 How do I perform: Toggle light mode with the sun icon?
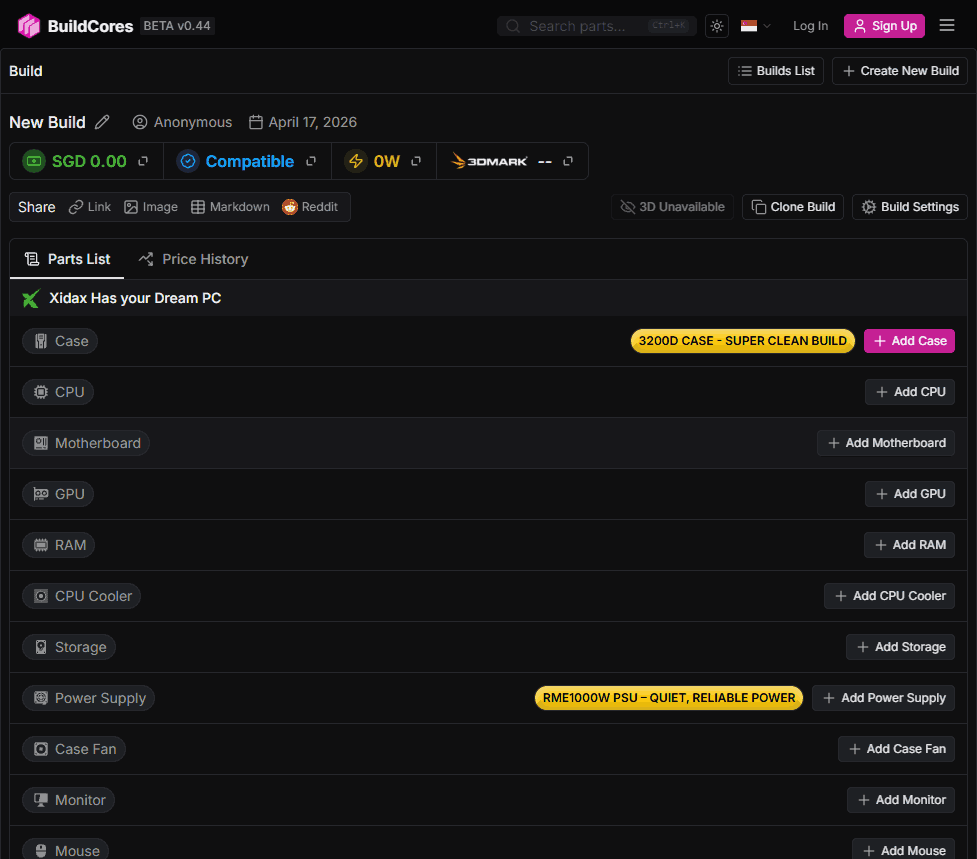tap(716, 25)
